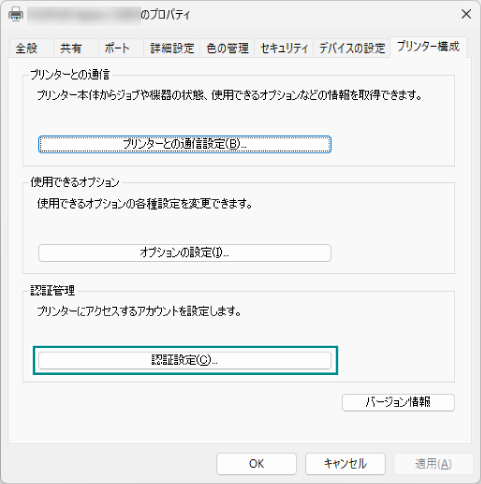Click the 認証設定(C) button
This screenshot has height=484, width=481.
(x=185, y=360)
